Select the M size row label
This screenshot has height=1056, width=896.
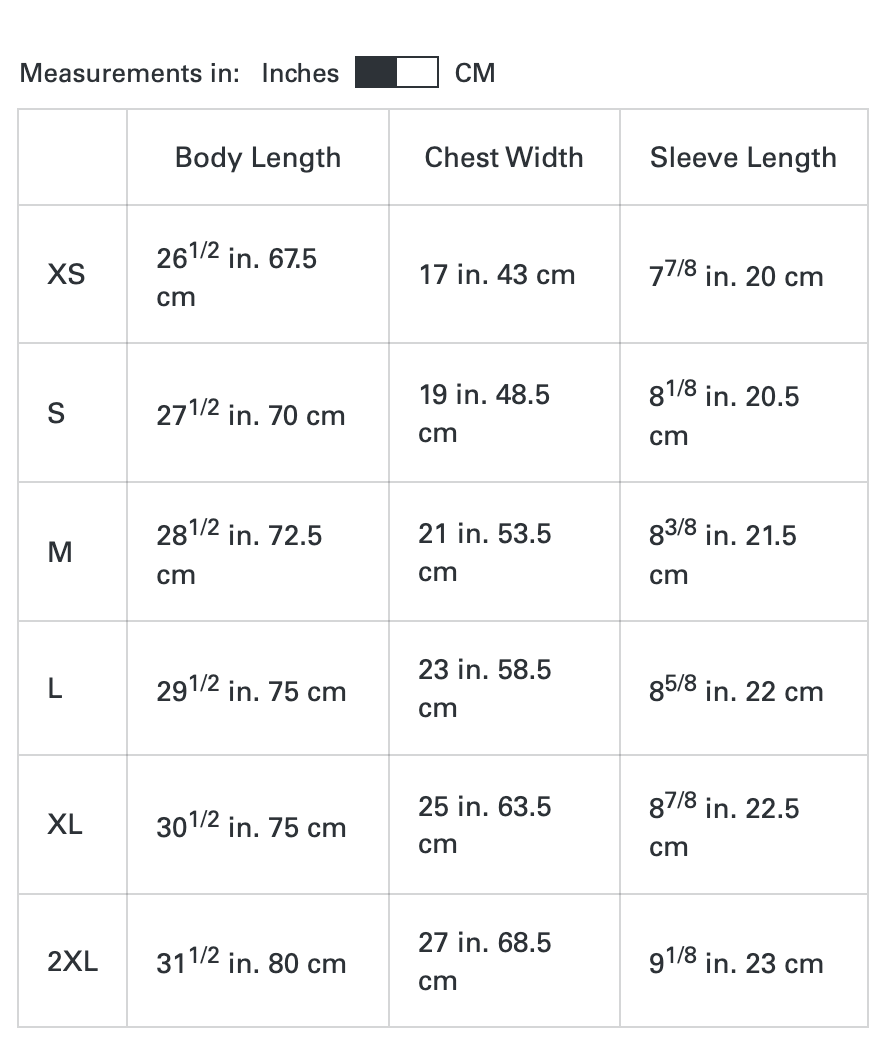[x=60, y=552]
